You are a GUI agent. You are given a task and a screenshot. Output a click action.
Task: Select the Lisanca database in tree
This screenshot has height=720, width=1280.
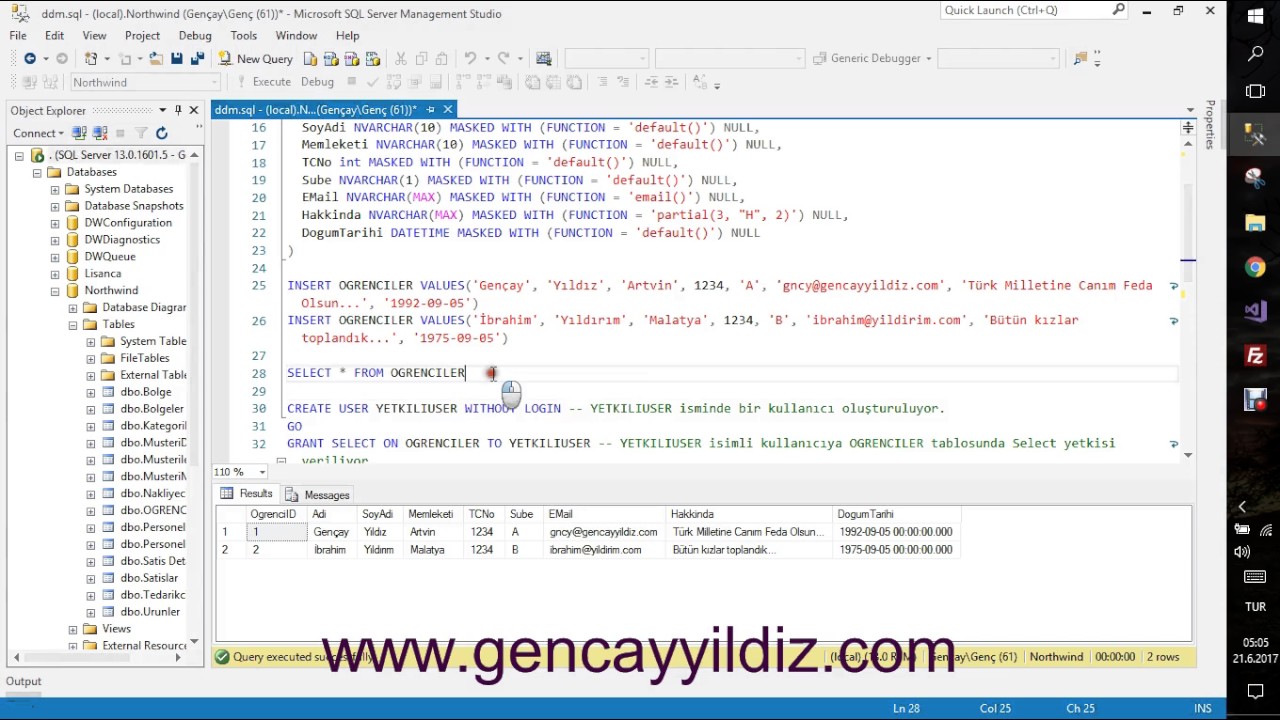(103, 273)
